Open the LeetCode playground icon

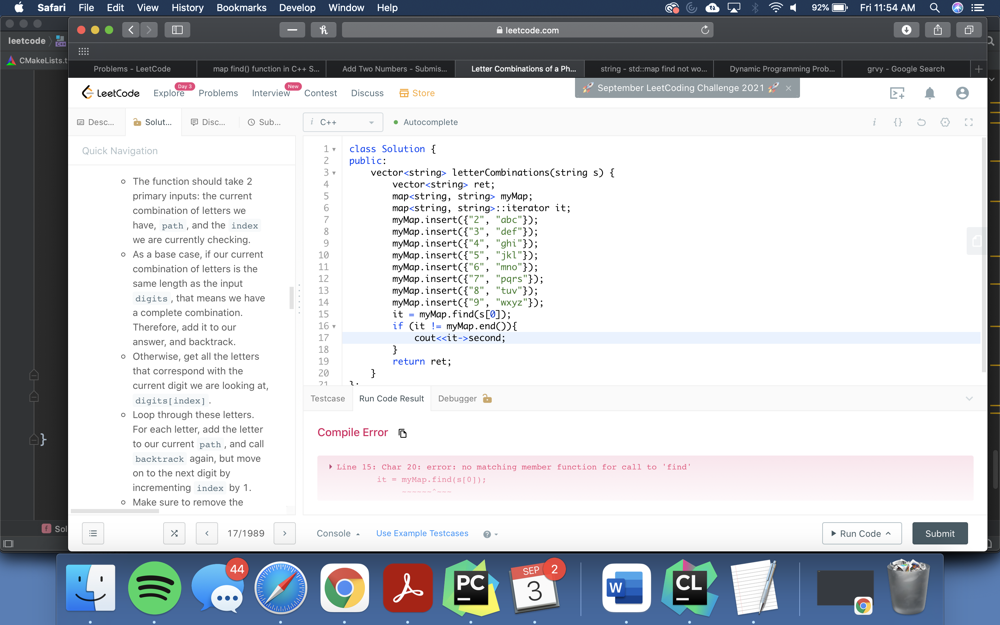[x=897, y=93]
